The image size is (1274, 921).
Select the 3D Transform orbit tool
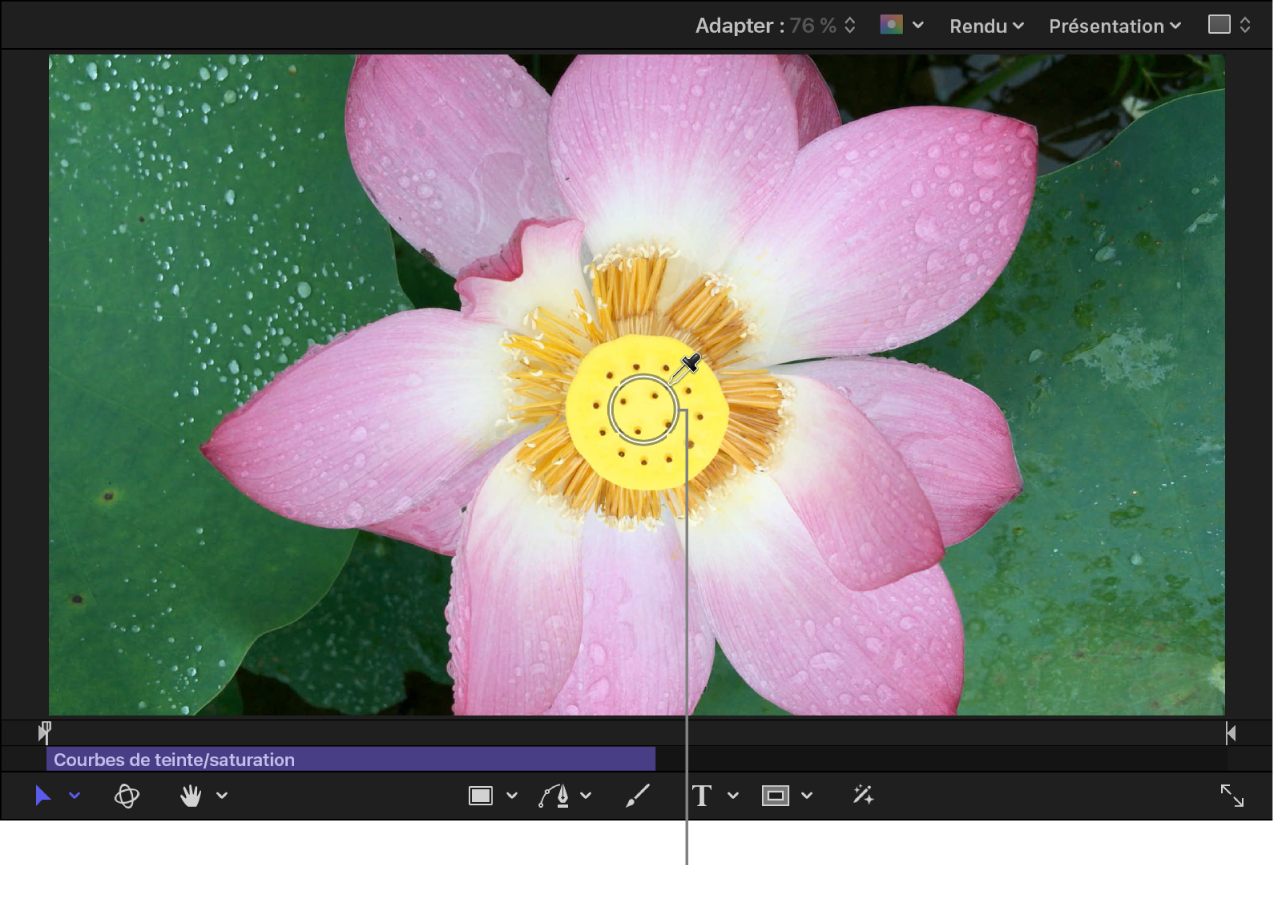pos(126,796)
